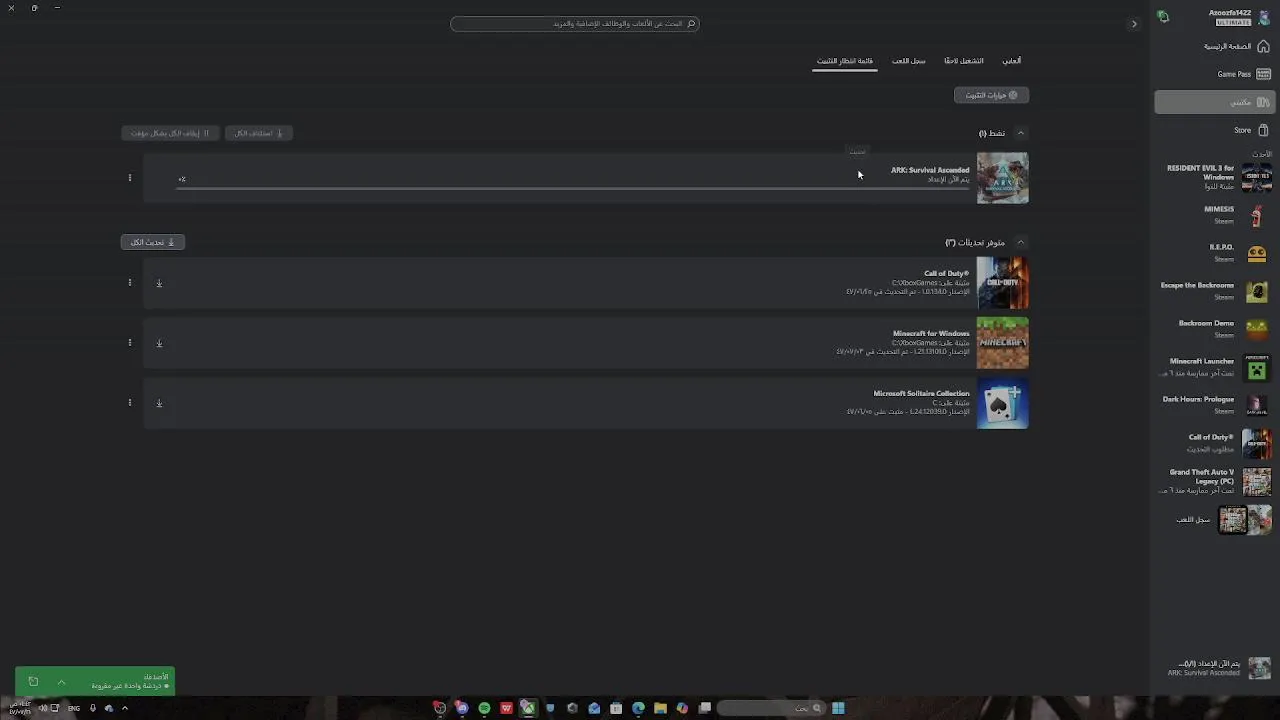Click the search field for games and add-ons
Image resolution: width=1280 pixels, height=720 pixels.
pos(575,24)
